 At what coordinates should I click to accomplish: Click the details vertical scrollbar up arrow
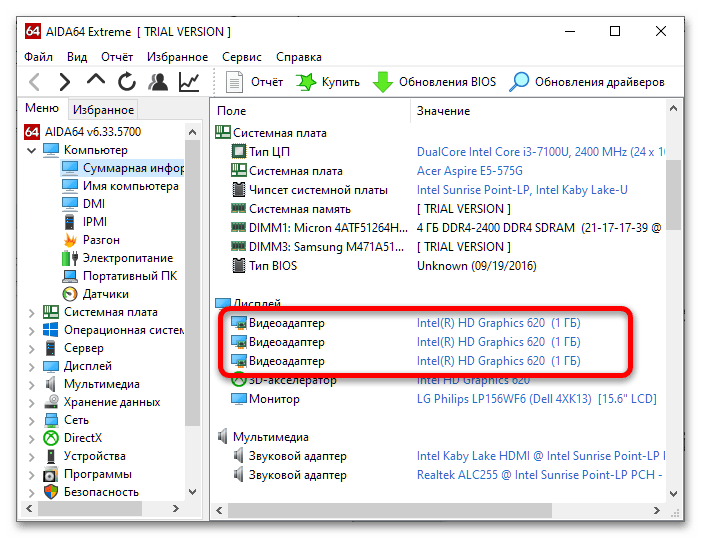pos(674,108)
